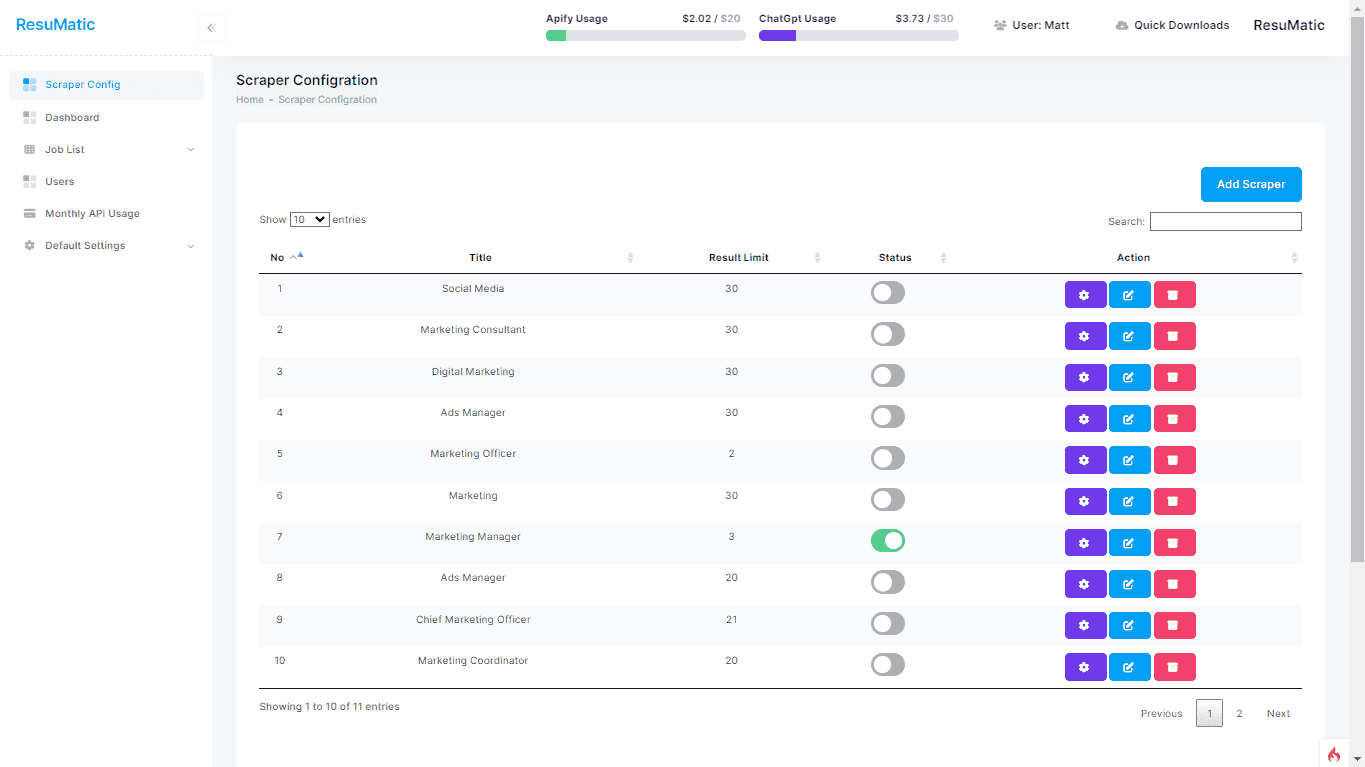This screenshot has width=1365, height=767.
Task: Collapse the sidebar with double-chevron icon
Action: point(211,28)
